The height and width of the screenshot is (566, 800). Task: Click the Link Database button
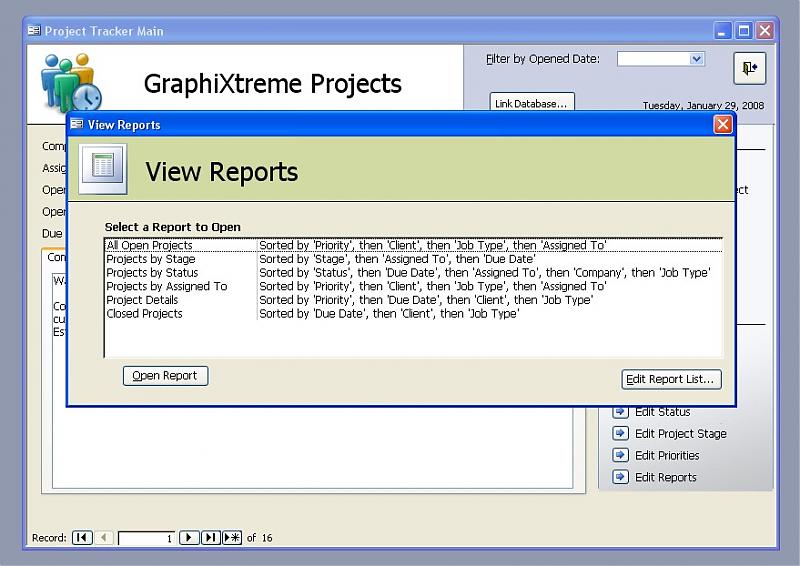(x=532, y=101)
